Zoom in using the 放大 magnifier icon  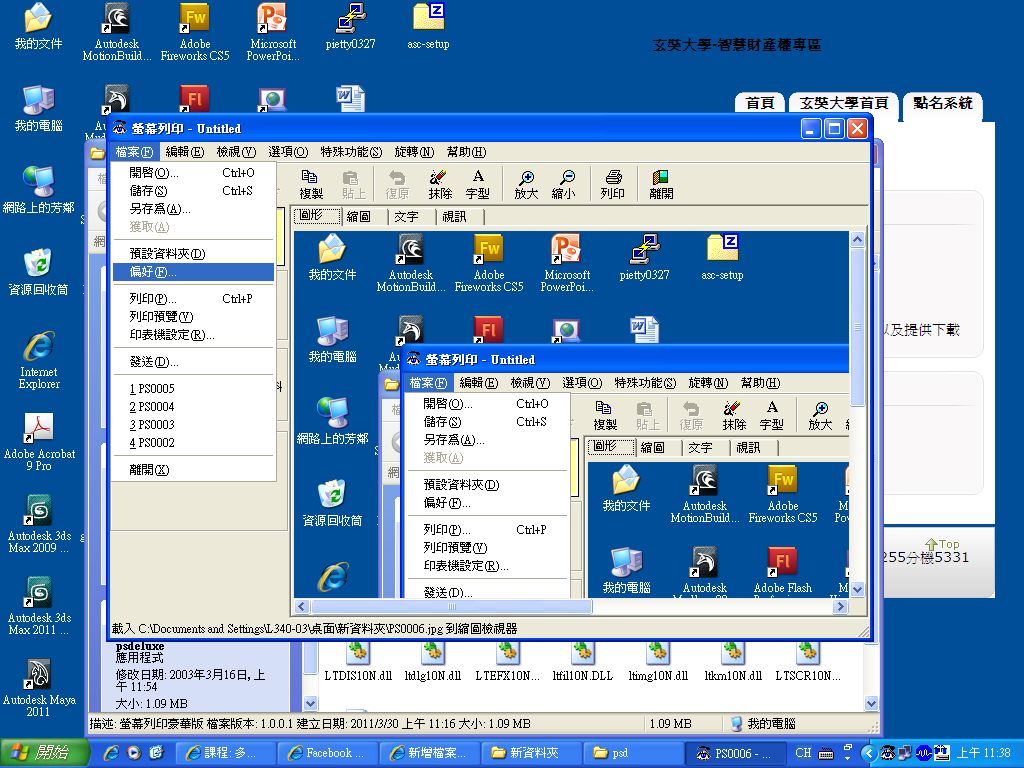tap(525, 184)
